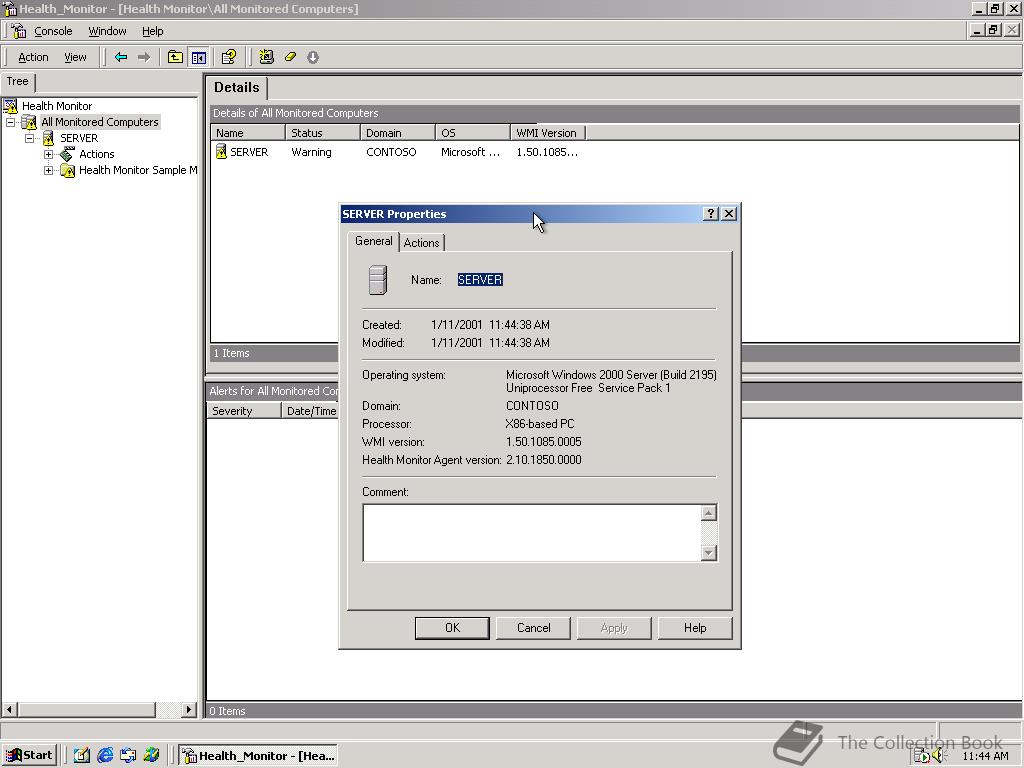Sort by the WMI Version column header
1024x768 pixels.
pos(548,133)
